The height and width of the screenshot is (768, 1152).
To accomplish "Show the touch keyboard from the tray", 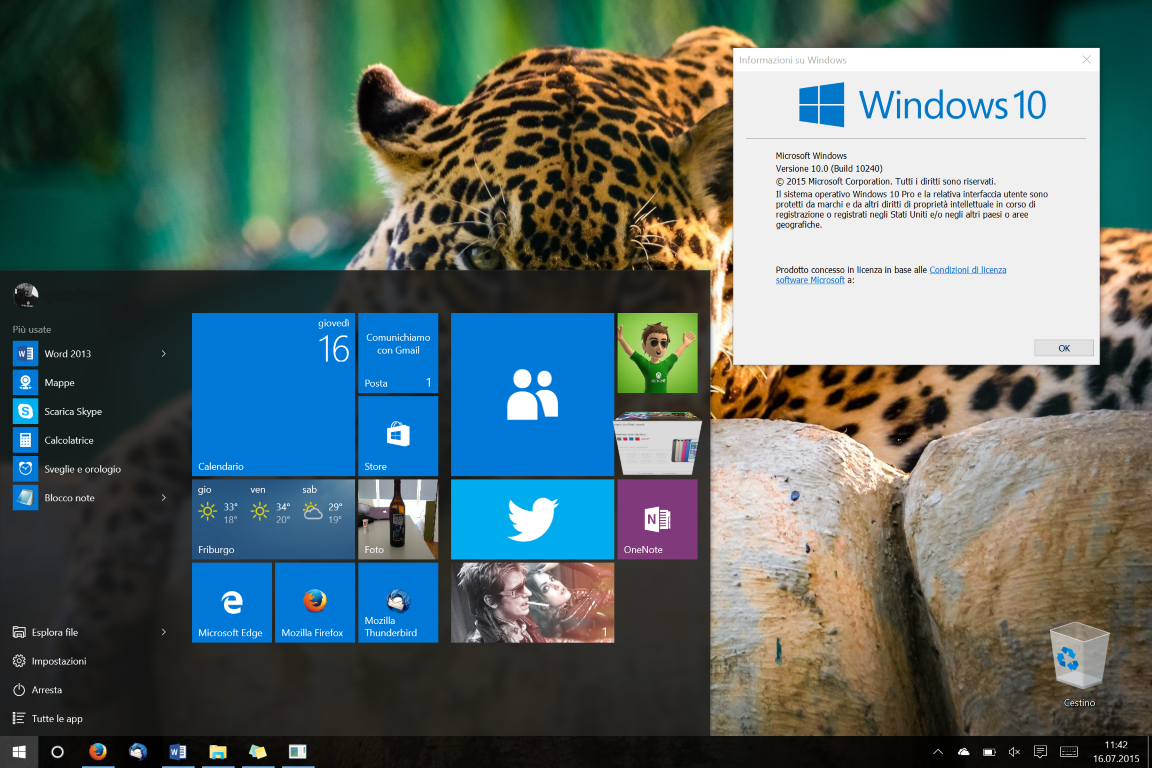I will 1069,752.
